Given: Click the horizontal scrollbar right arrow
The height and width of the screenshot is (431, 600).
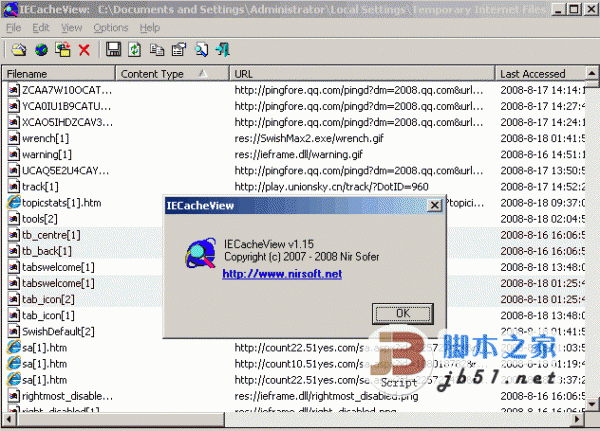Looking at the screenshot, I should tap(578, 419).
